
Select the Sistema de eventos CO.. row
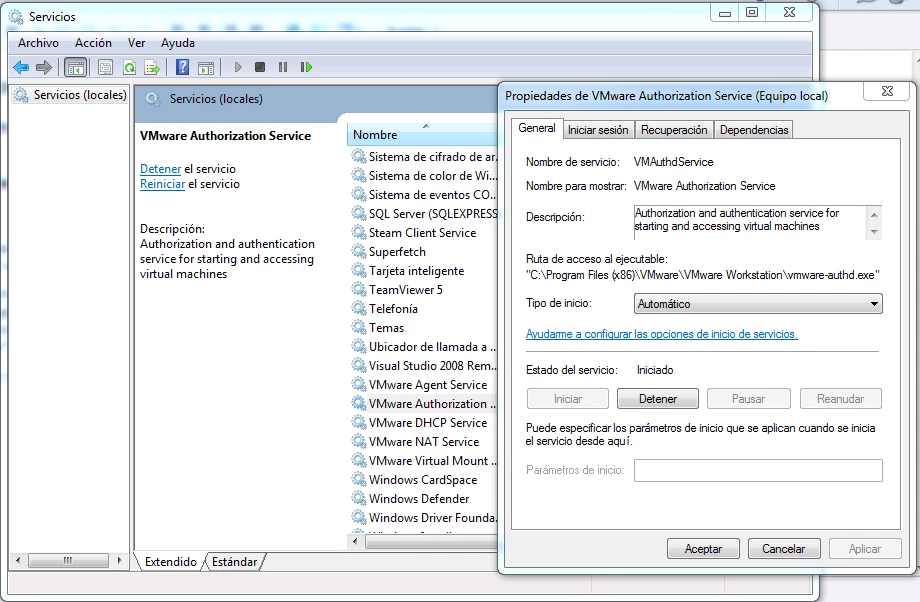coord(424,195)
